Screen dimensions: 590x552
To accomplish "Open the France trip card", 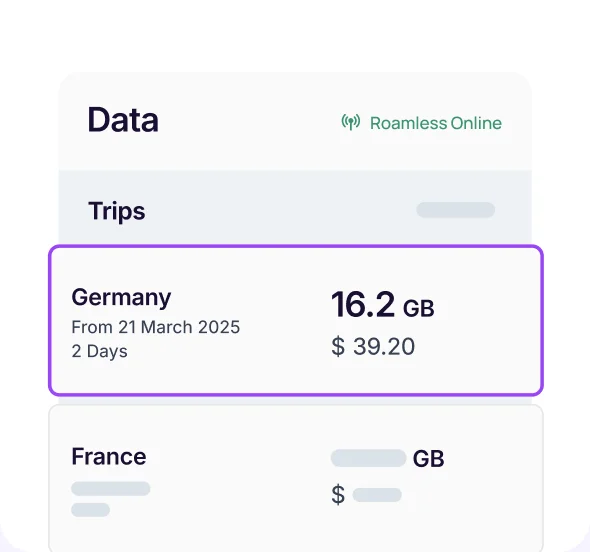I will [296, 478].
